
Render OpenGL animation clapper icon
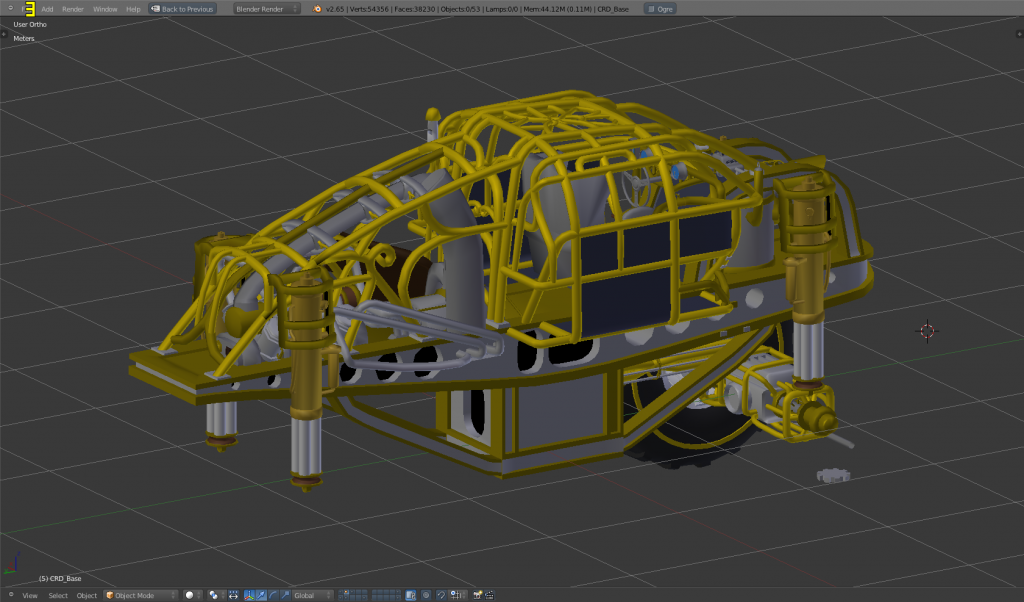click(x=489, y=595)
